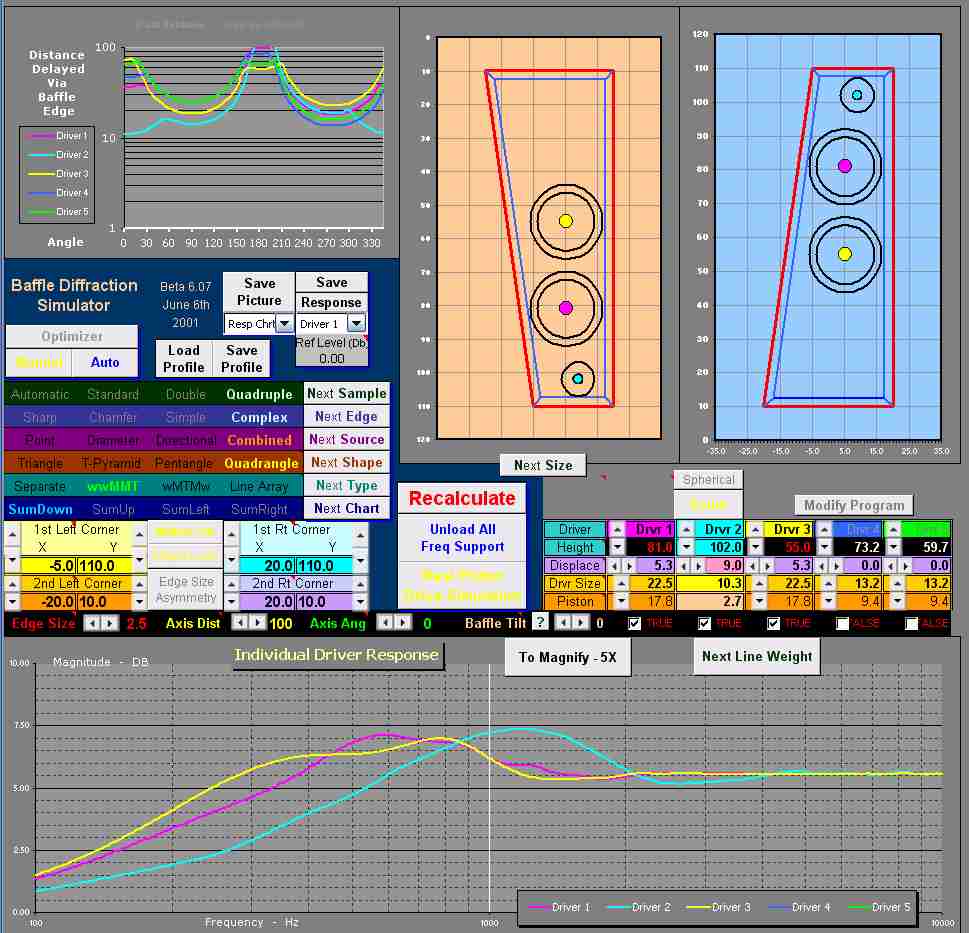Click Load Profile button
969x933 pixels.
click(184, 358)
